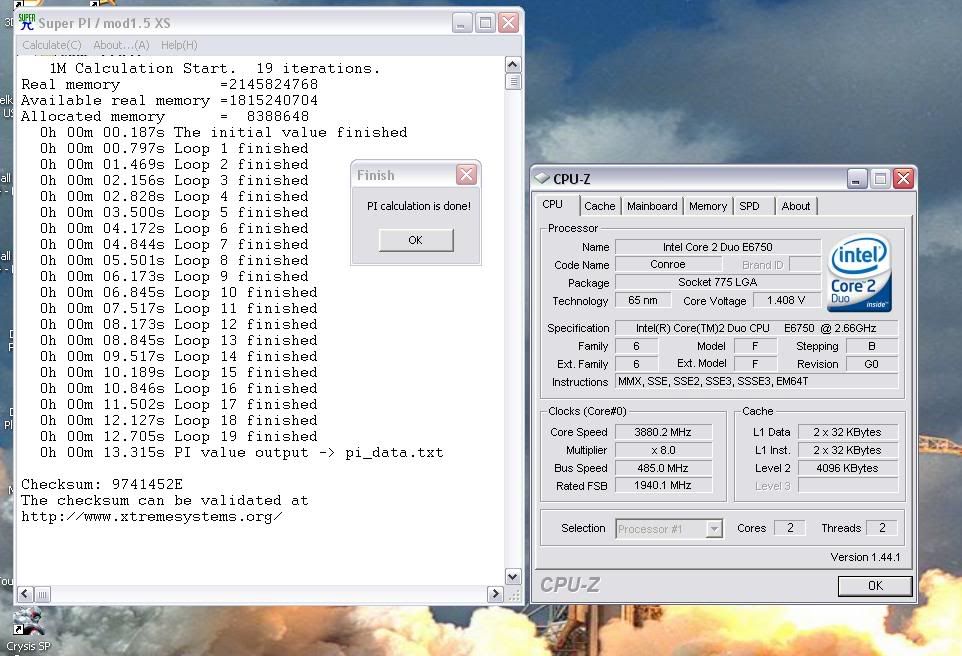This screenshot has width=962, height=656.
Task: Click the 'Available real memory' line
Action: 169,100
